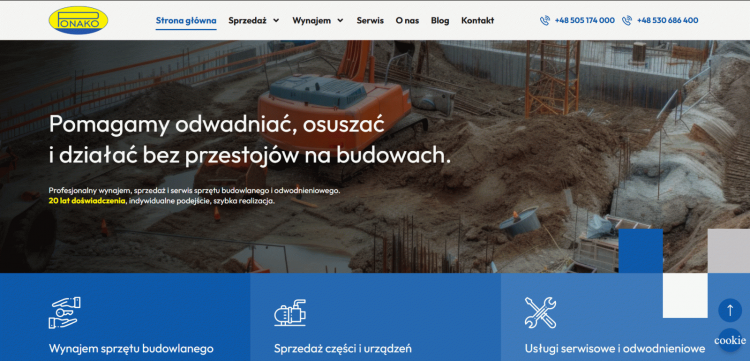Open the Sprzedaż menu item

pyautogui.click(x=247, y=21)
